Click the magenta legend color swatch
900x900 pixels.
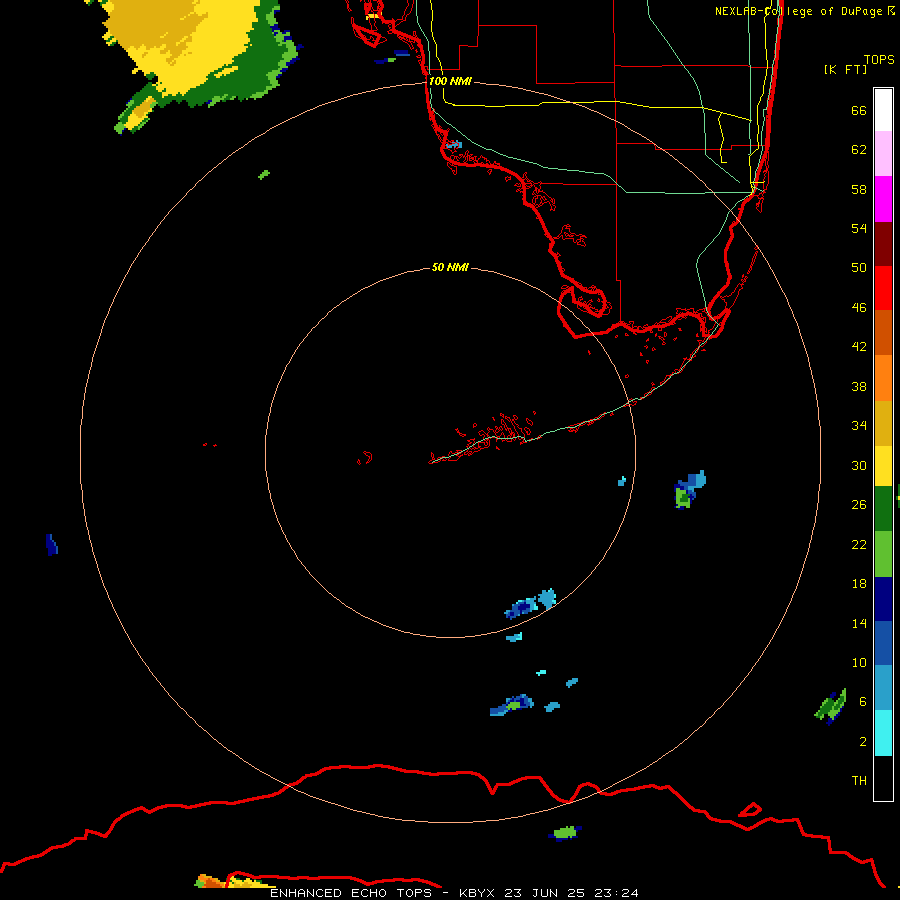coord(883,199)
